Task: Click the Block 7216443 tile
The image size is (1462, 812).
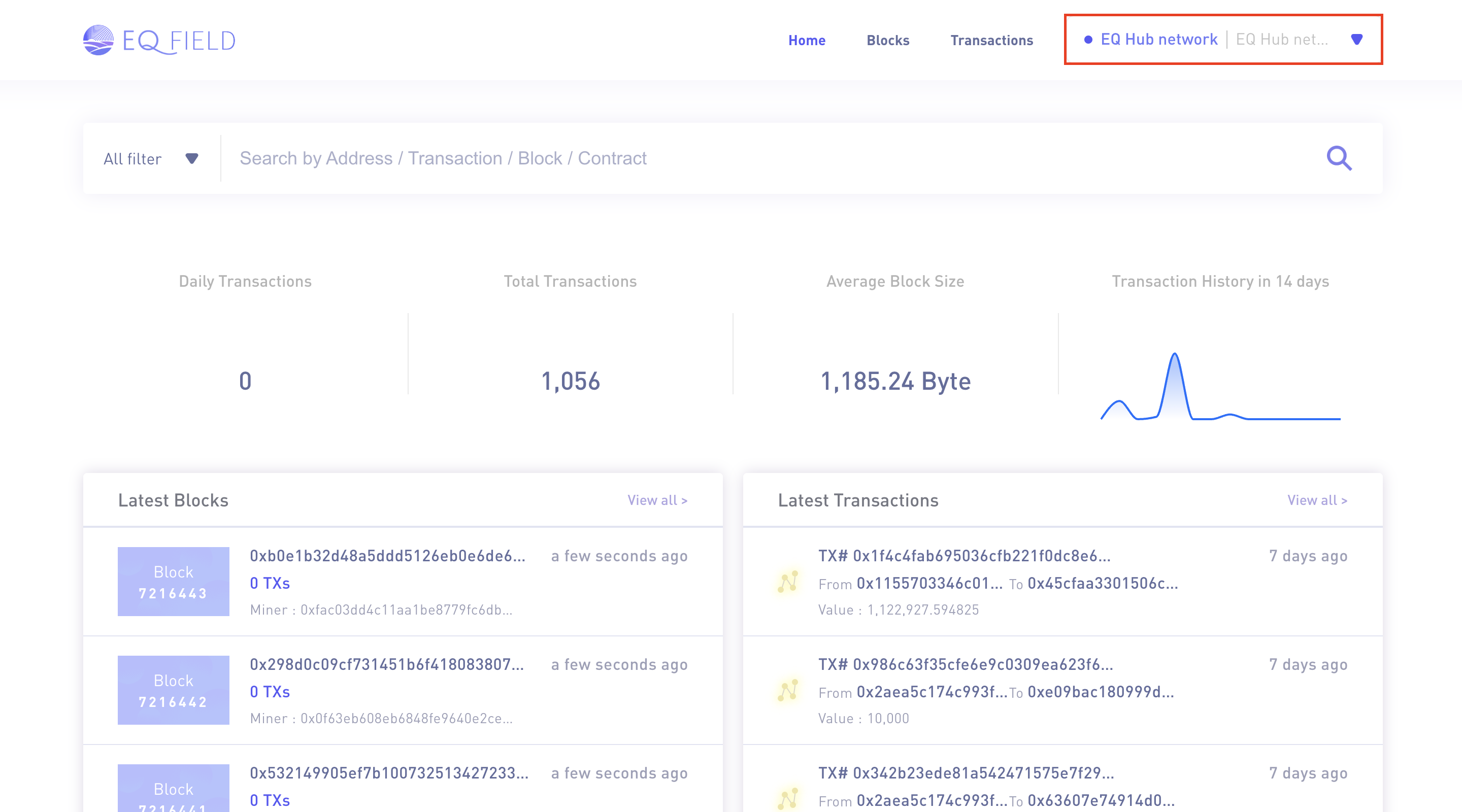Action: click(173, 582)
